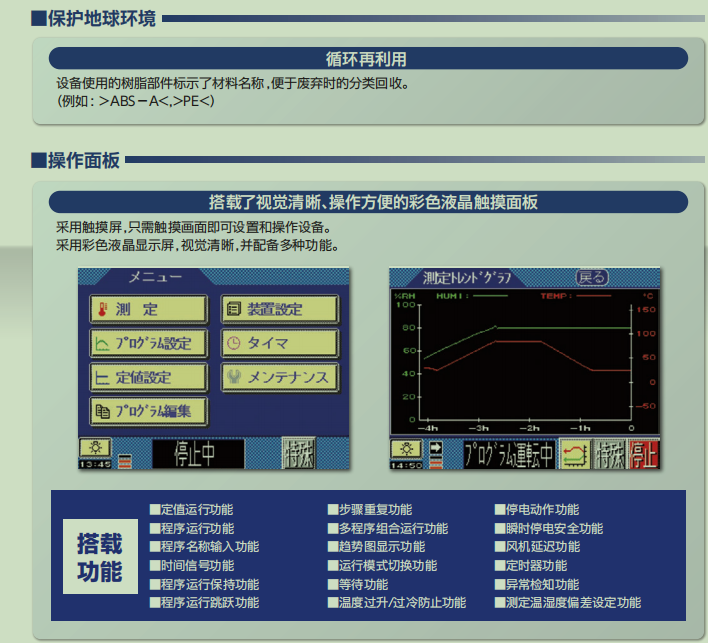The image size is (708, 643).
Task: Tap the 戻る back button
Action: [592, 277]
